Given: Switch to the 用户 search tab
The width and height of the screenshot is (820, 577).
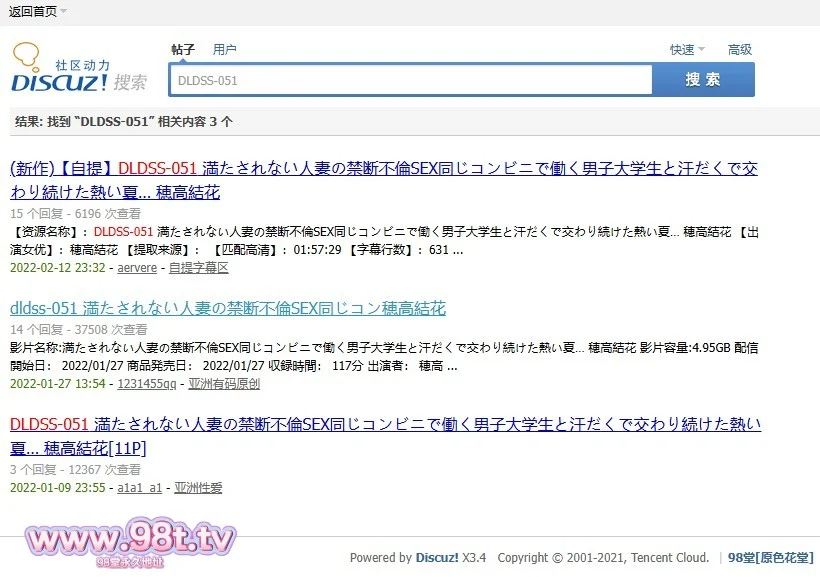Looking at the screenshot, I should click(225, 49).
